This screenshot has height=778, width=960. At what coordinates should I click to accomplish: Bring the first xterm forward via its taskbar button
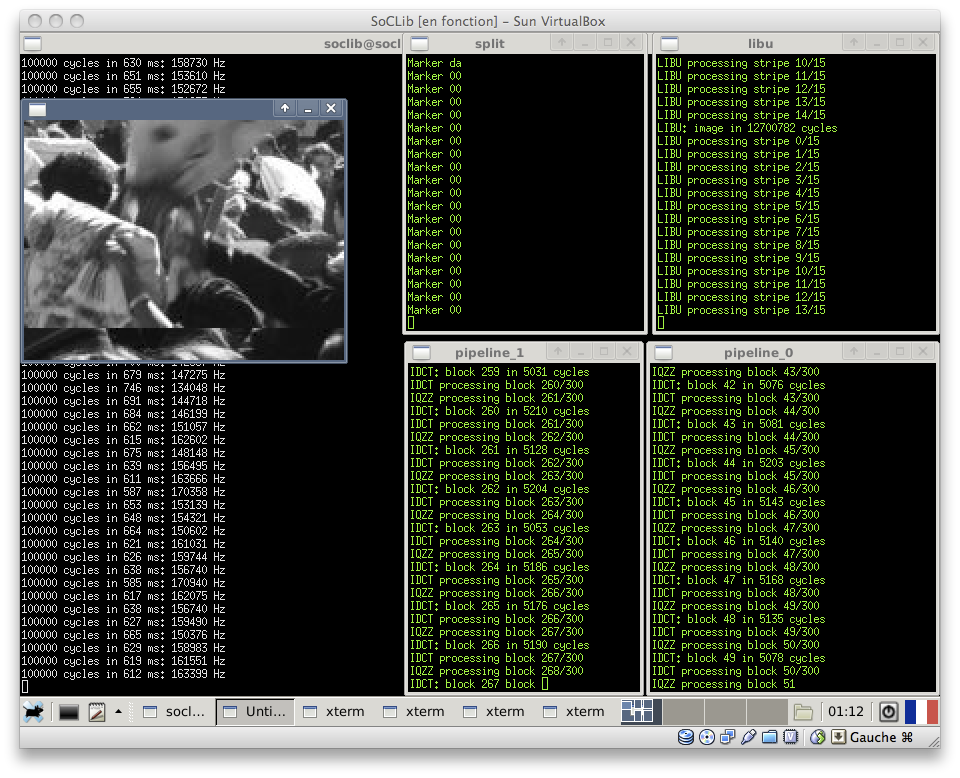pos(335,711)
